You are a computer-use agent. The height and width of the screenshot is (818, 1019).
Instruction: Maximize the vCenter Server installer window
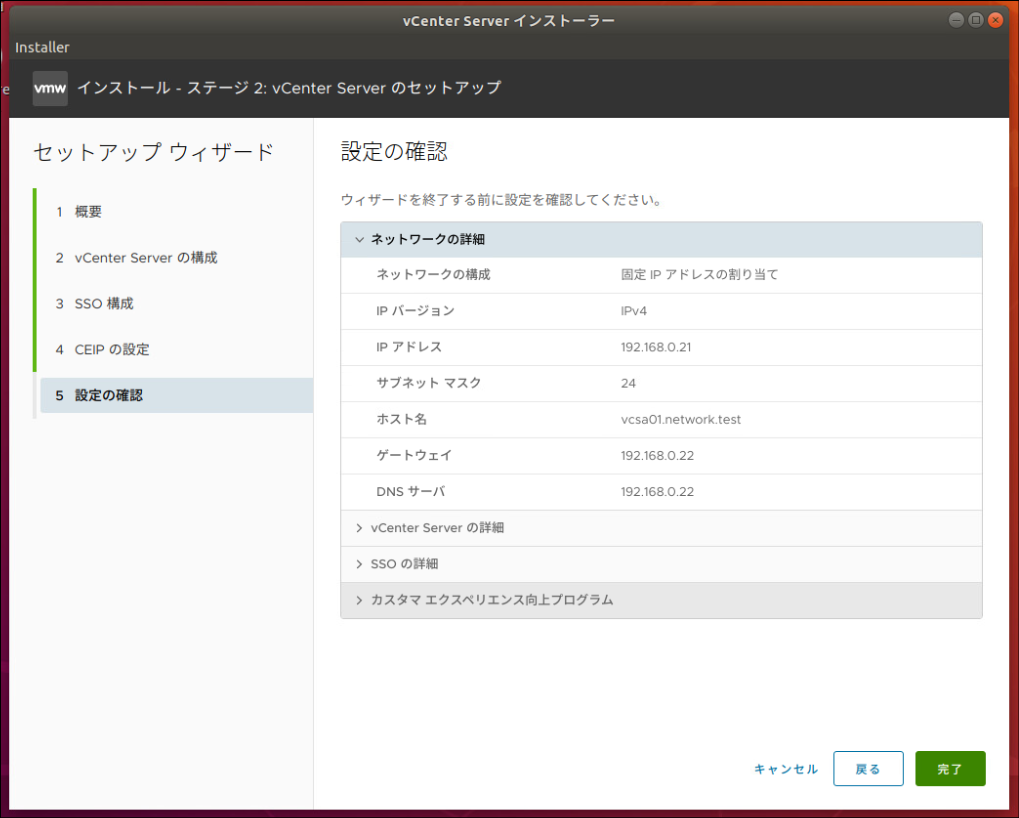(x=975, y=20)
